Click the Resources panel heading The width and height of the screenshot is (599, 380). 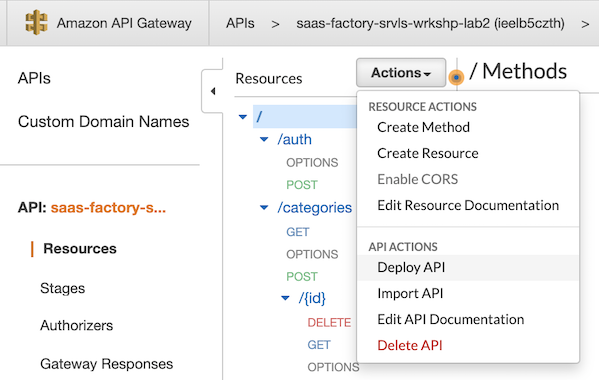(x=269, y=79)
